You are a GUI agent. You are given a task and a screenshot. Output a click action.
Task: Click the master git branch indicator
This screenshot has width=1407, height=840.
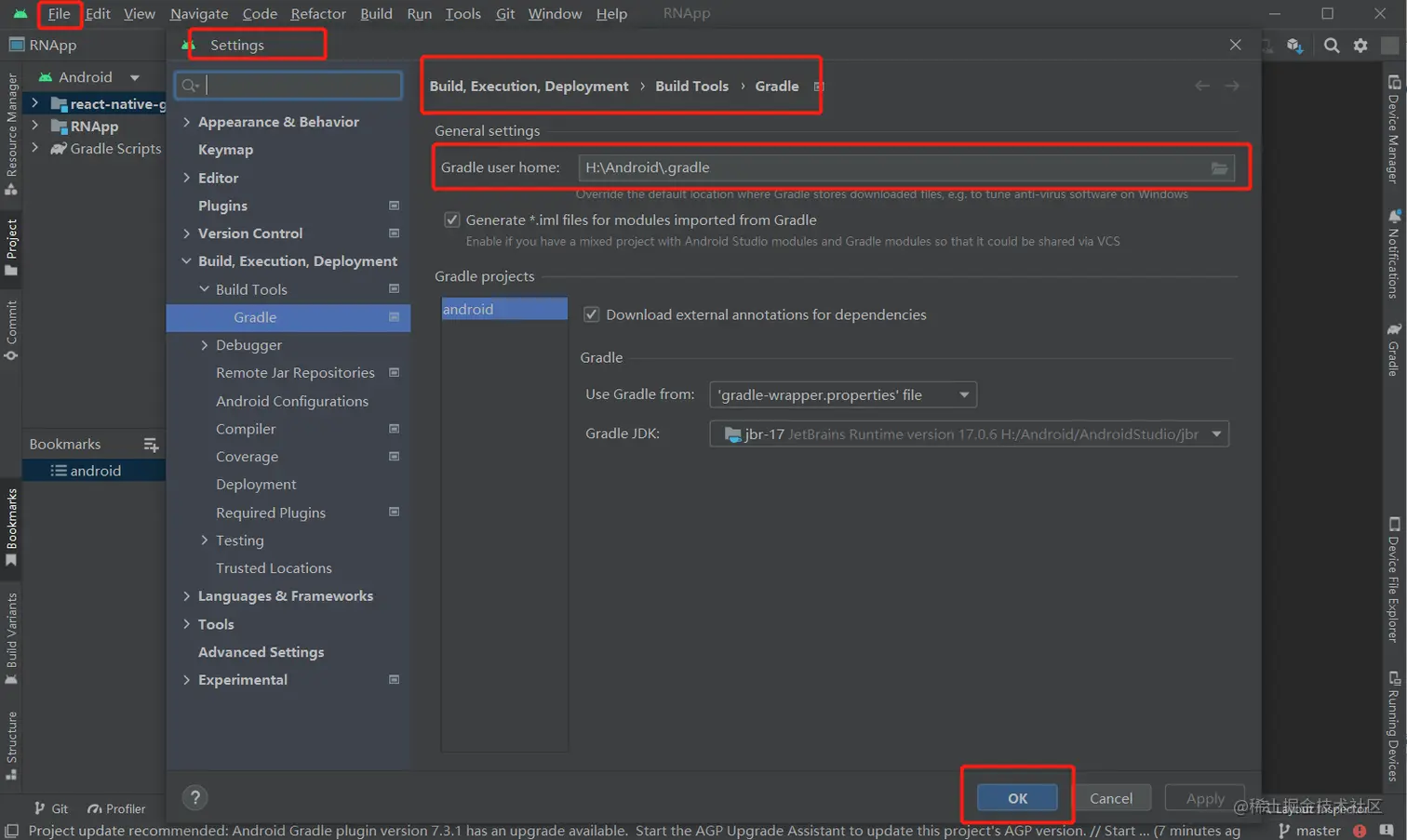pyautogui.click(x=1309, y=831)
